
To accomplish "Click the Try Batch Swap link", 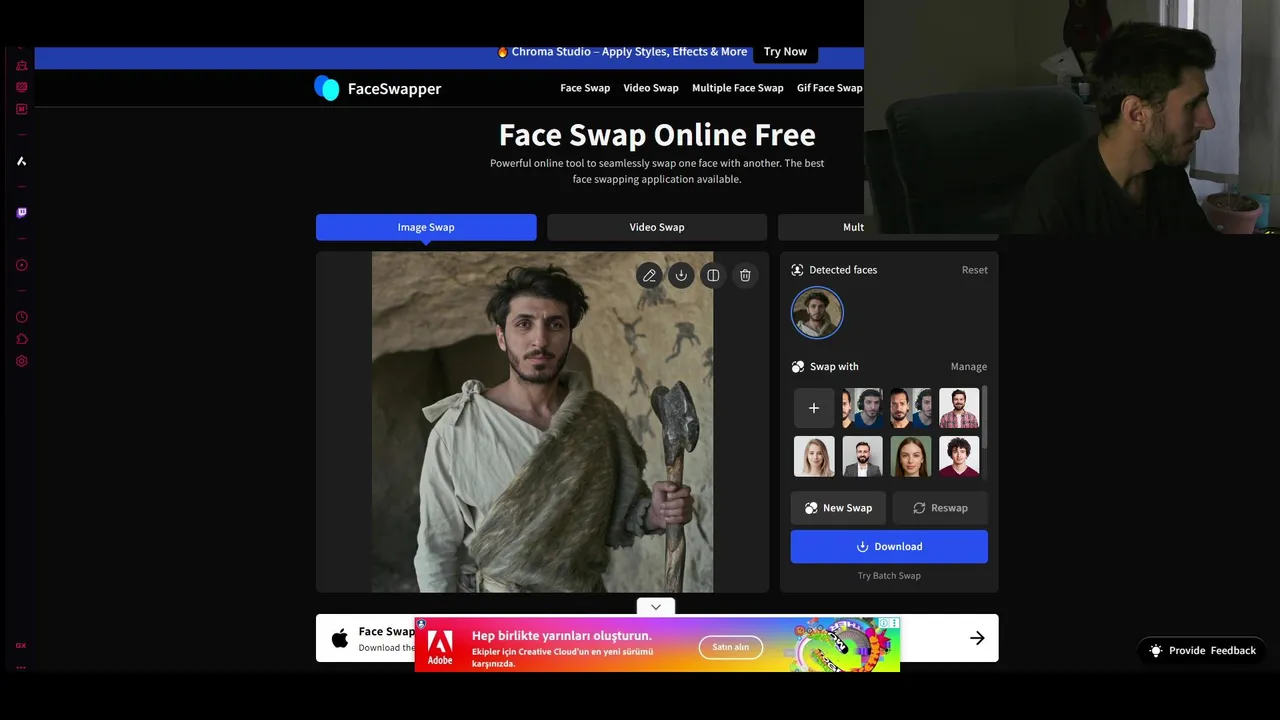I will 889,576.
